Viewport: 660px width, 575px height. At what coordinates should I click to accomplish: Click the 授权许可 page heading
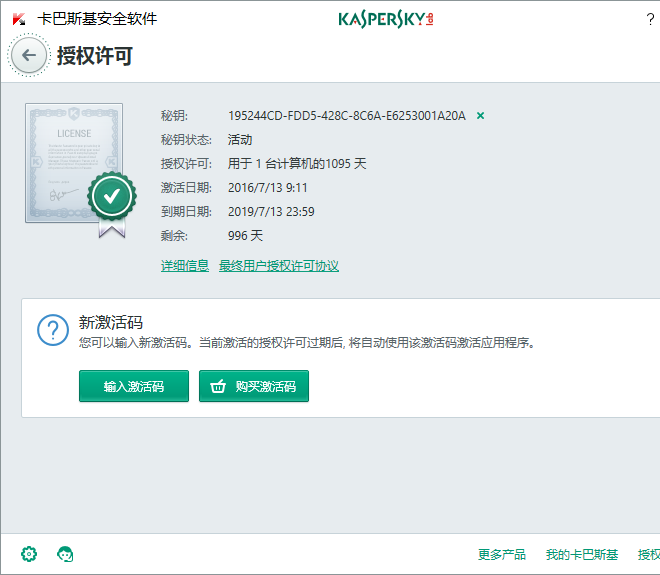[x=95, y=56]
